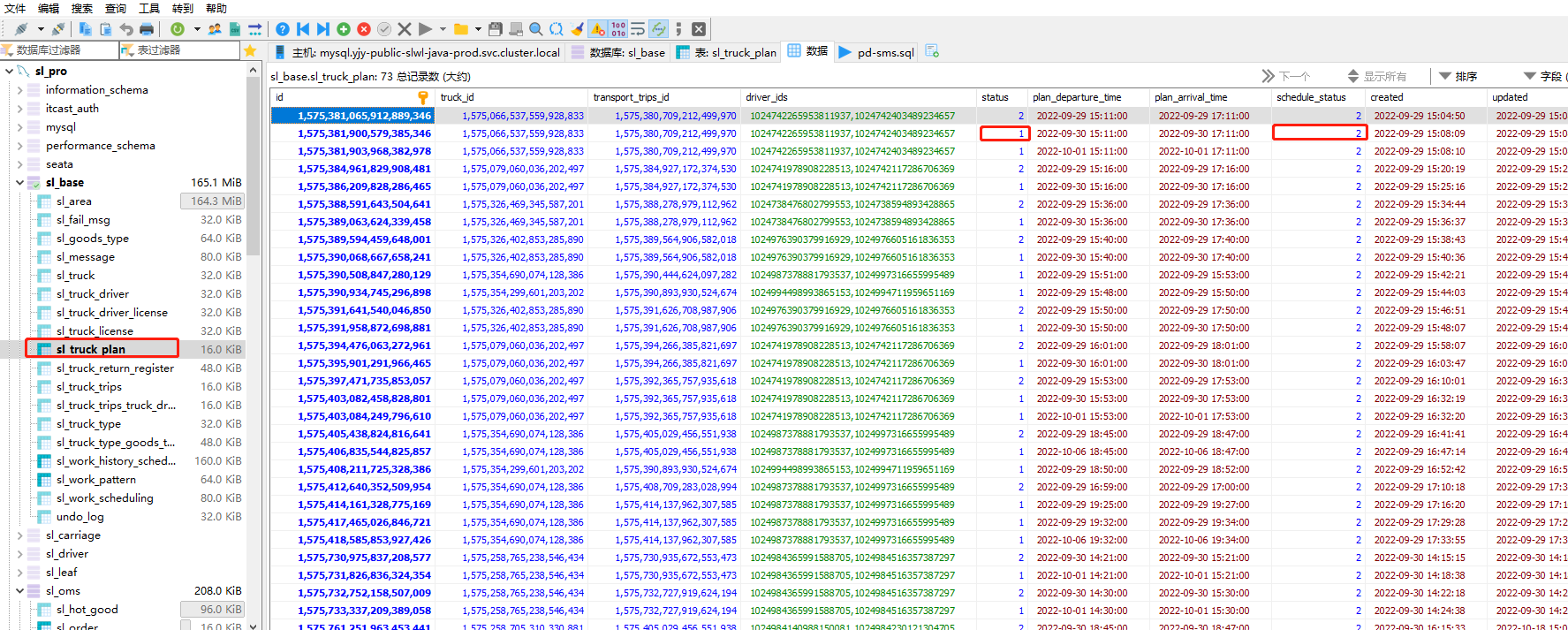Go to first record icon
1568x630 pixels.
[x=303, y=29]
